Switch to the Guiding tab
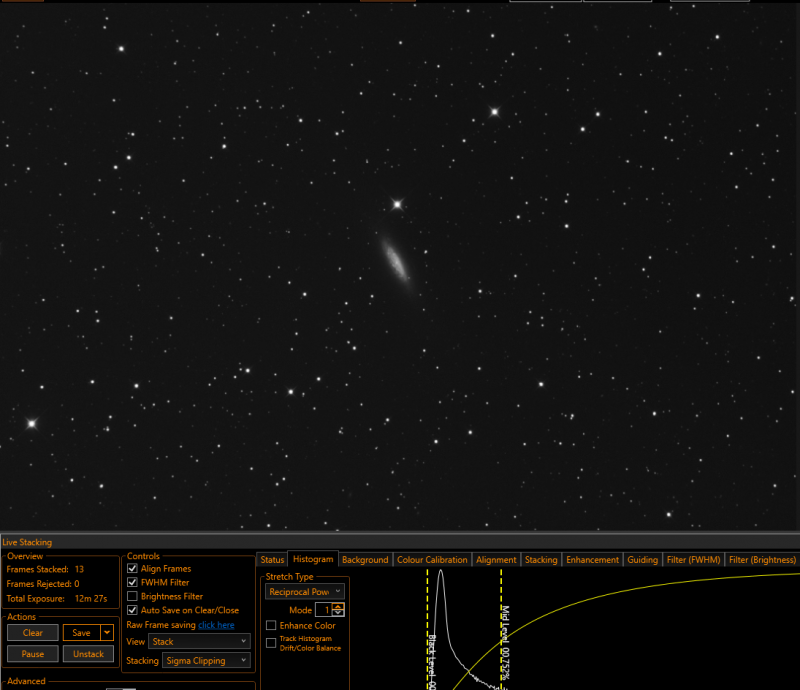 click(642, 560)
